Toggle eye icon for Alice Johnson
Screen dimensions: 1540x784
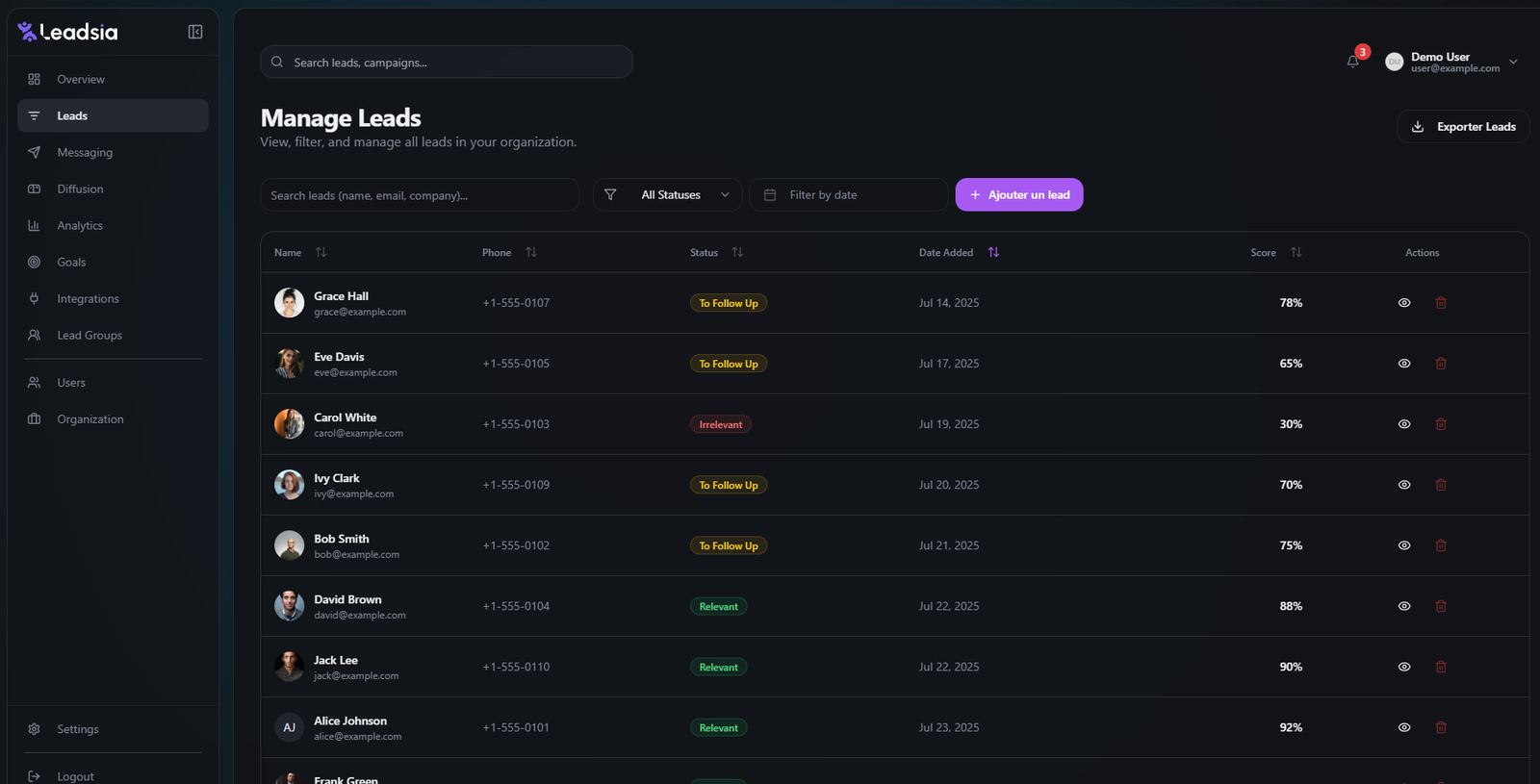1404,727
